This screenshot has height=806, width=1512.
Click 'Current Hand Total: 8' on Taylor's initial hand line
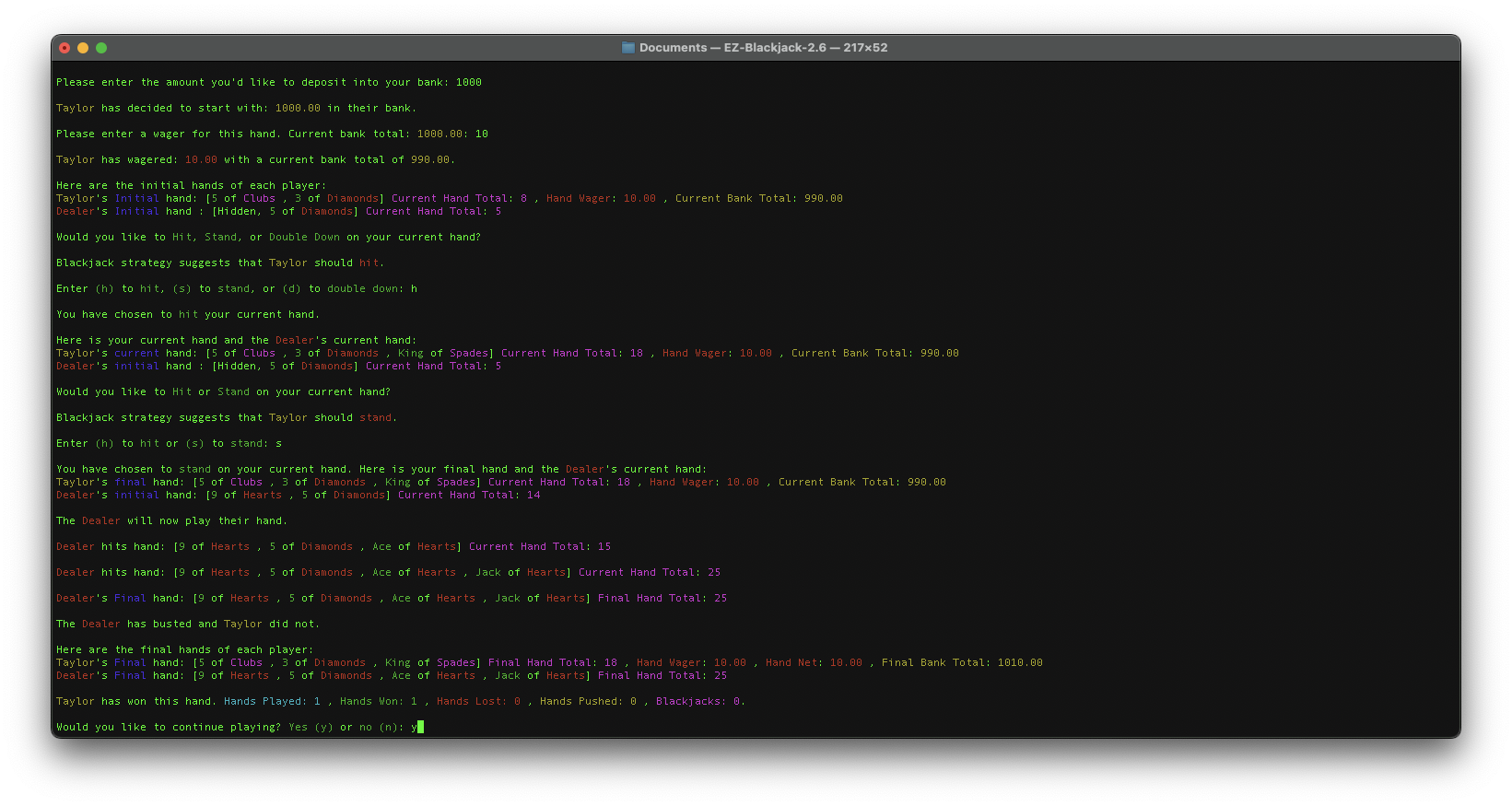pos(459,198)
